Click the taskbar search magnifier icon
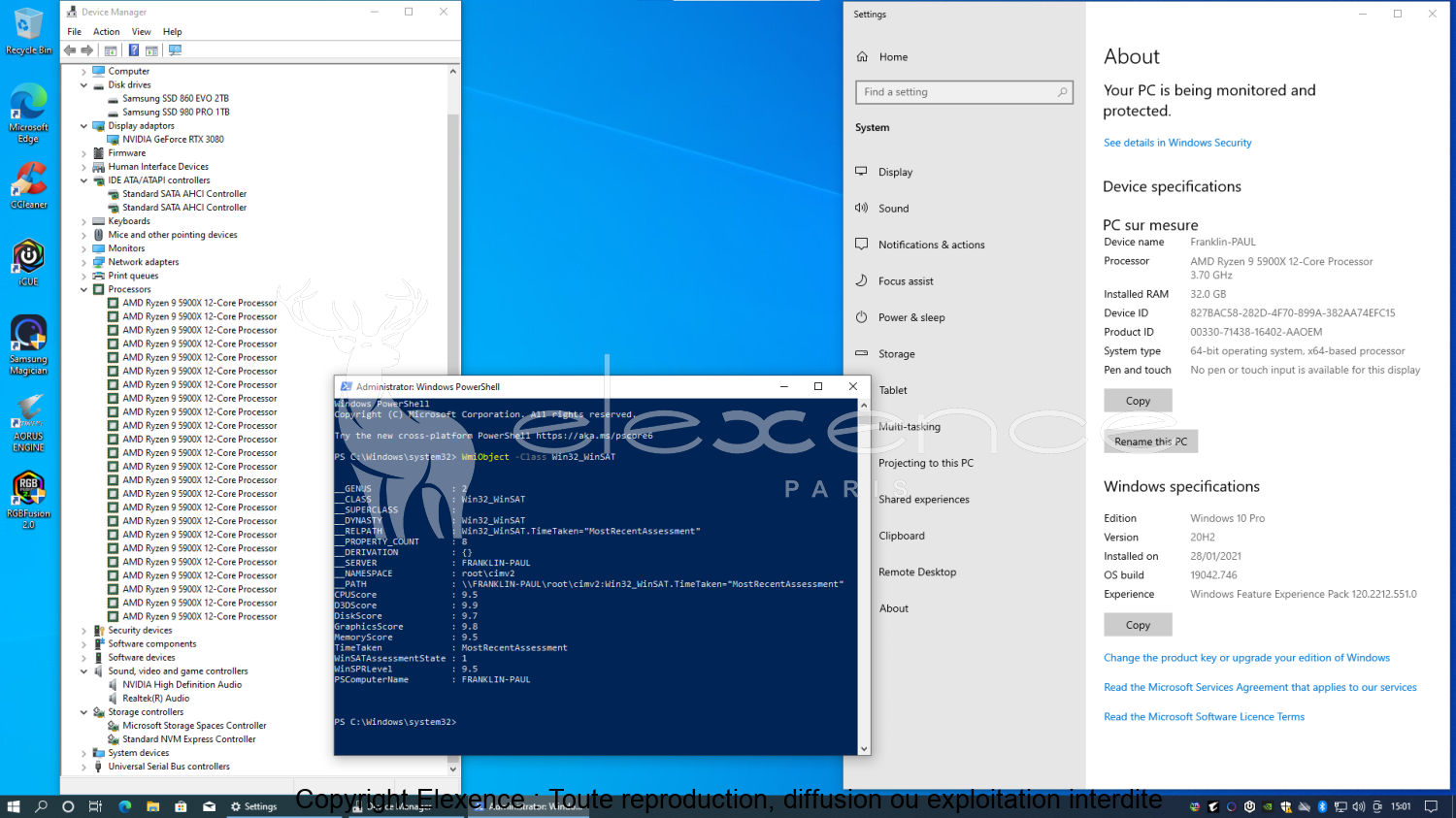The image size is (1456, 818). click(x=41, y=806)
